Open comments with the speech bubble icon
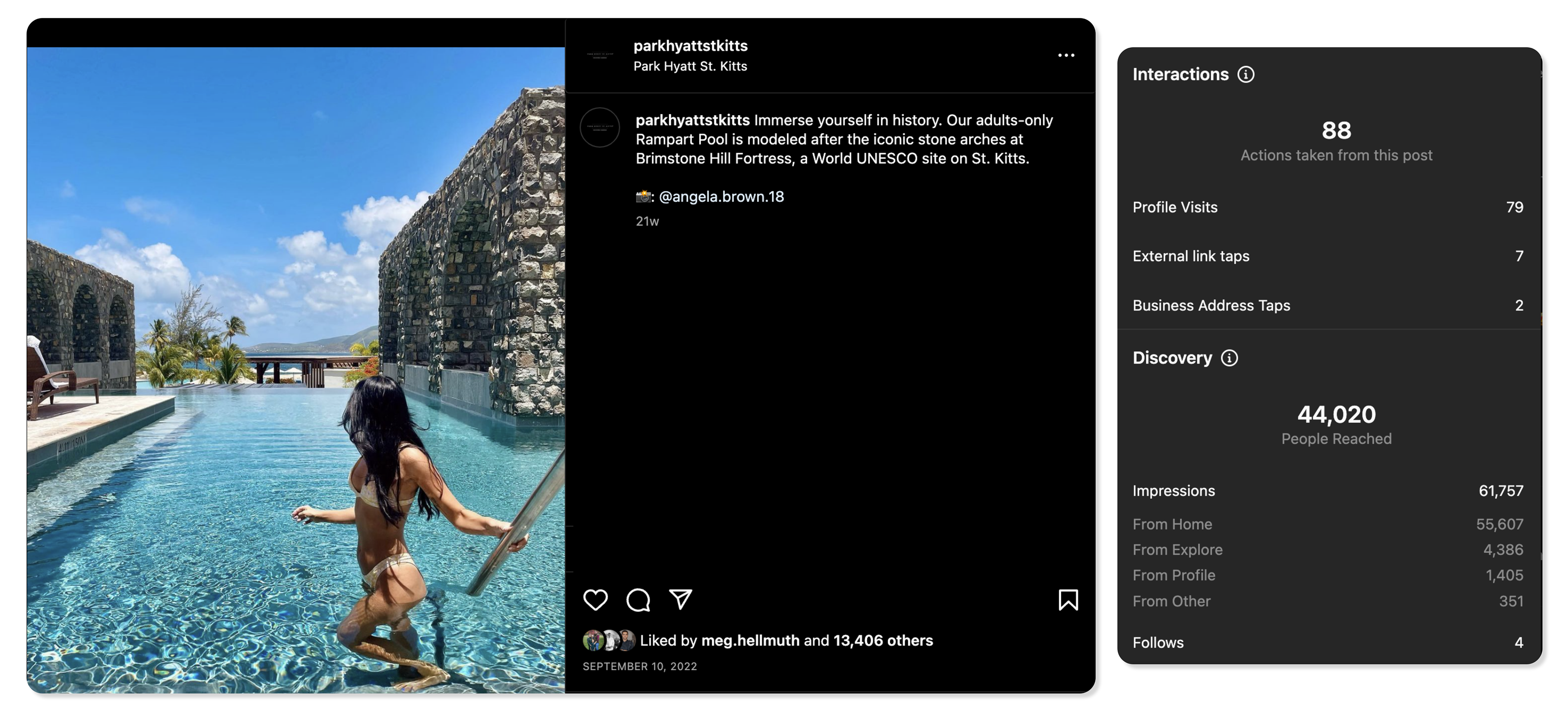Viewport: 1568px width, 711px height. [638, 600]
